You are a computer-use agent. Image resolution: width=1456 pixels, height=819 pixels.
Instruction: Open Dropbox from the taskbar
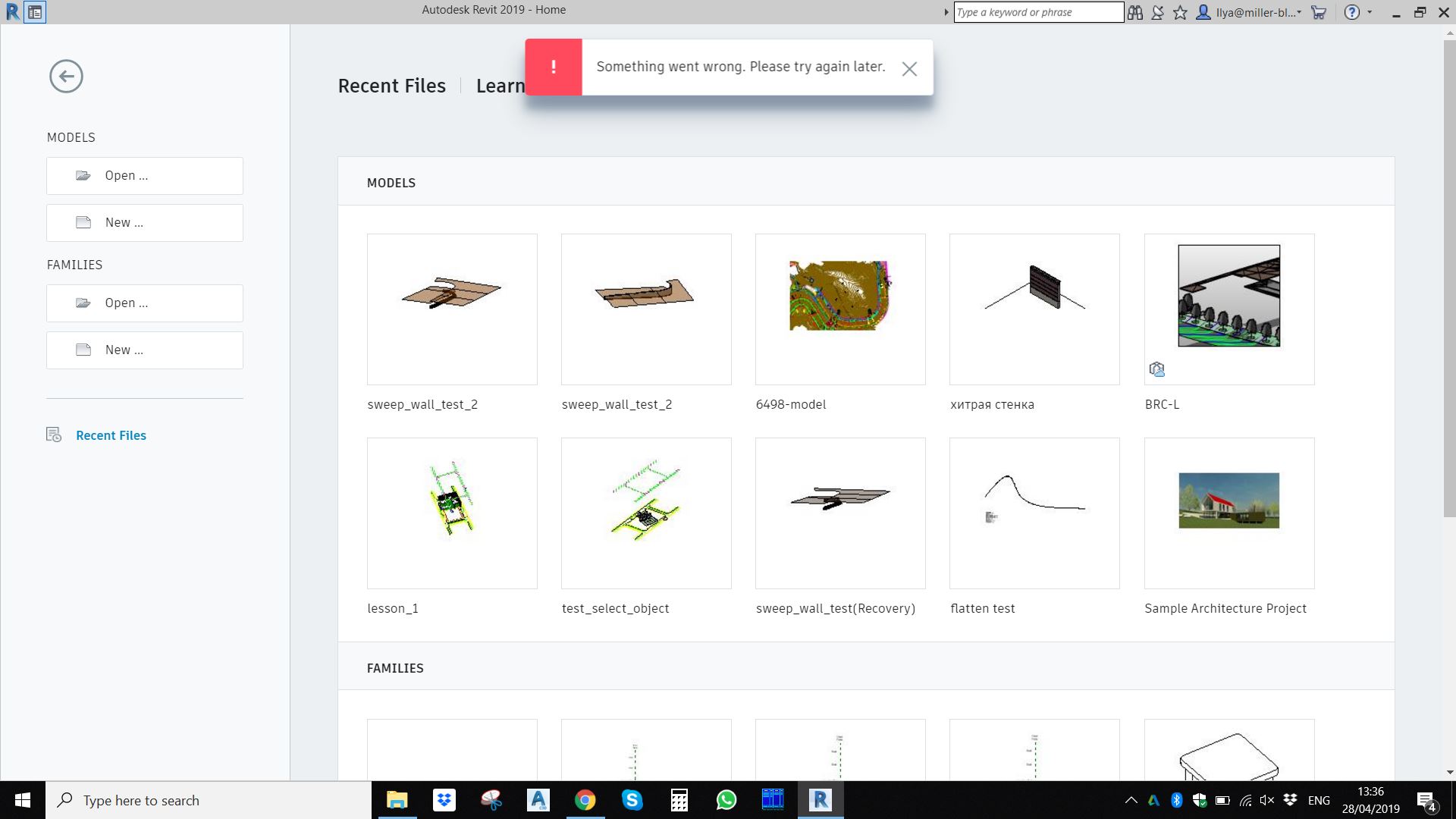click(444, 800)
